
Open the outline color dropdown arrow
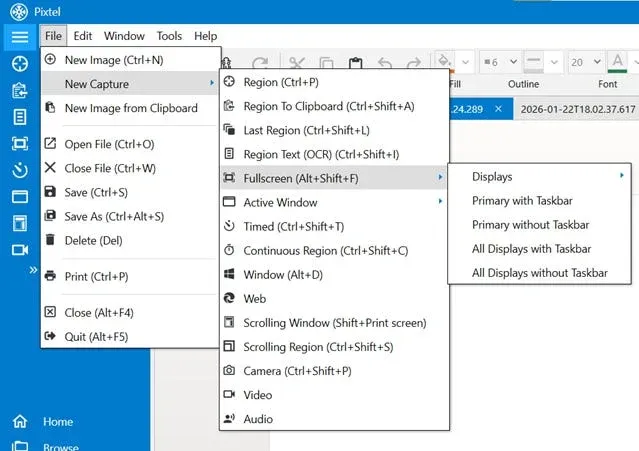[x=554, y=62]
